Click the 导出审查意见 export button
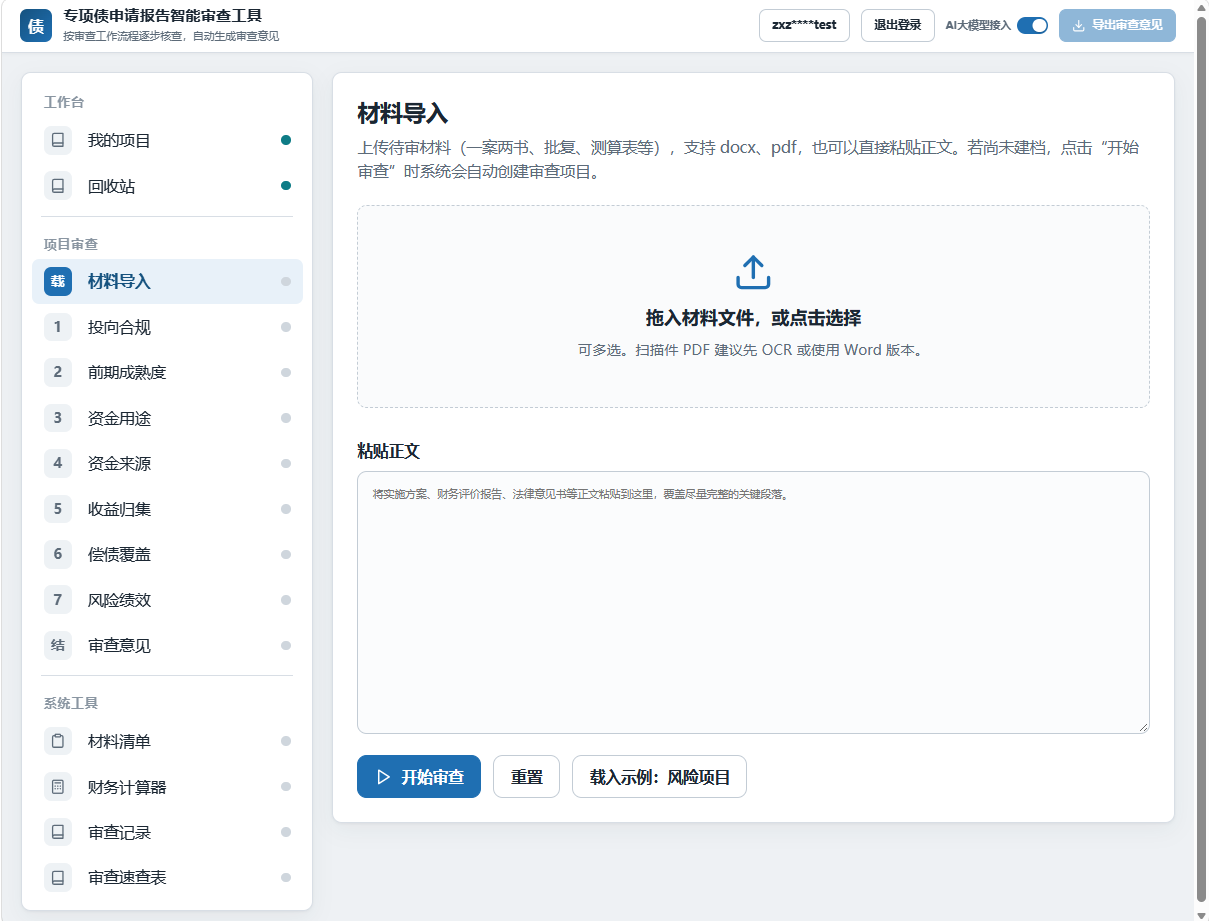Viewport: 1209px width, 921px height. 1117,25
